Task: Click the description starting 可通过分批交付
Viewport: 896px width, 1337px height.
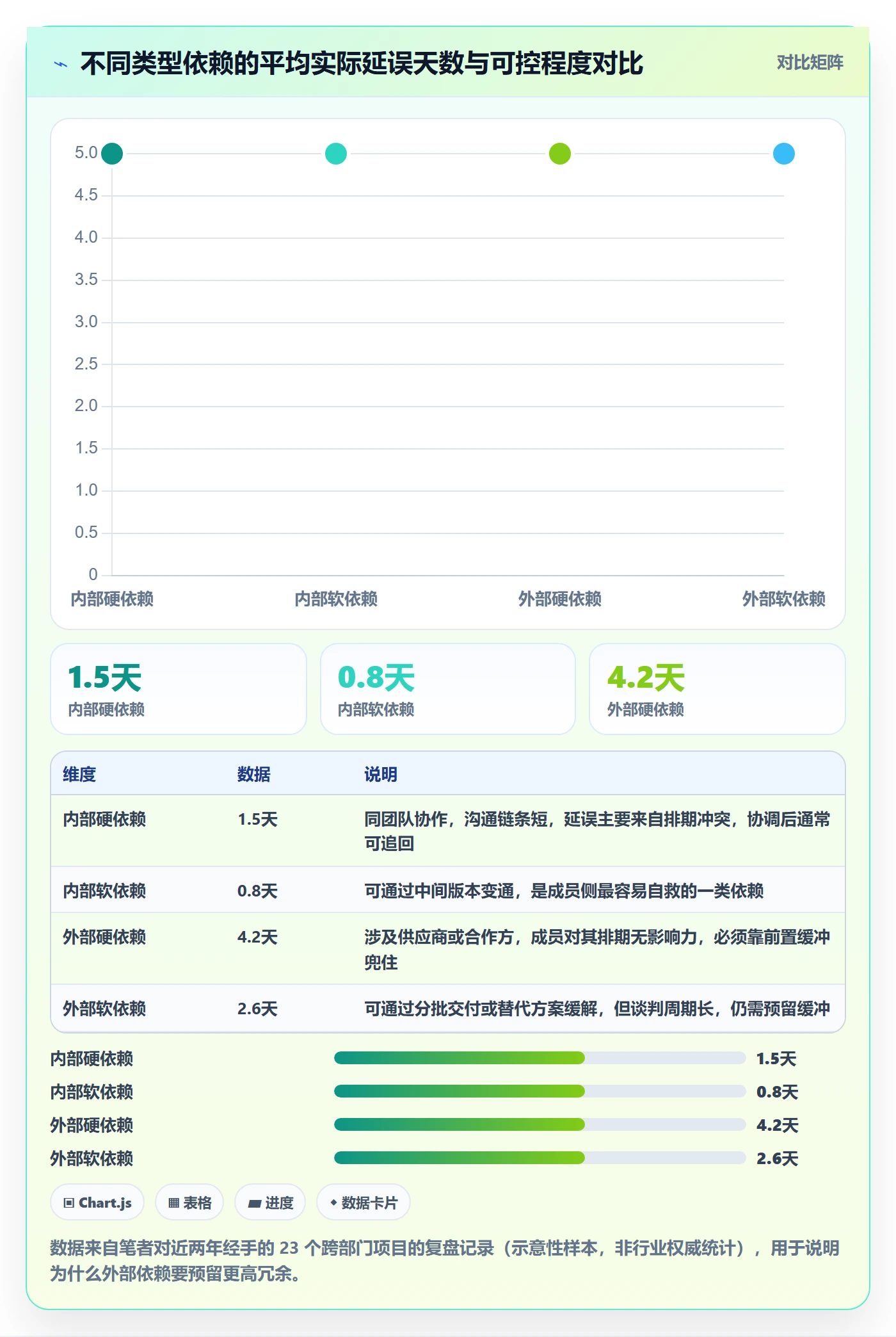Action: point(597,1009)
